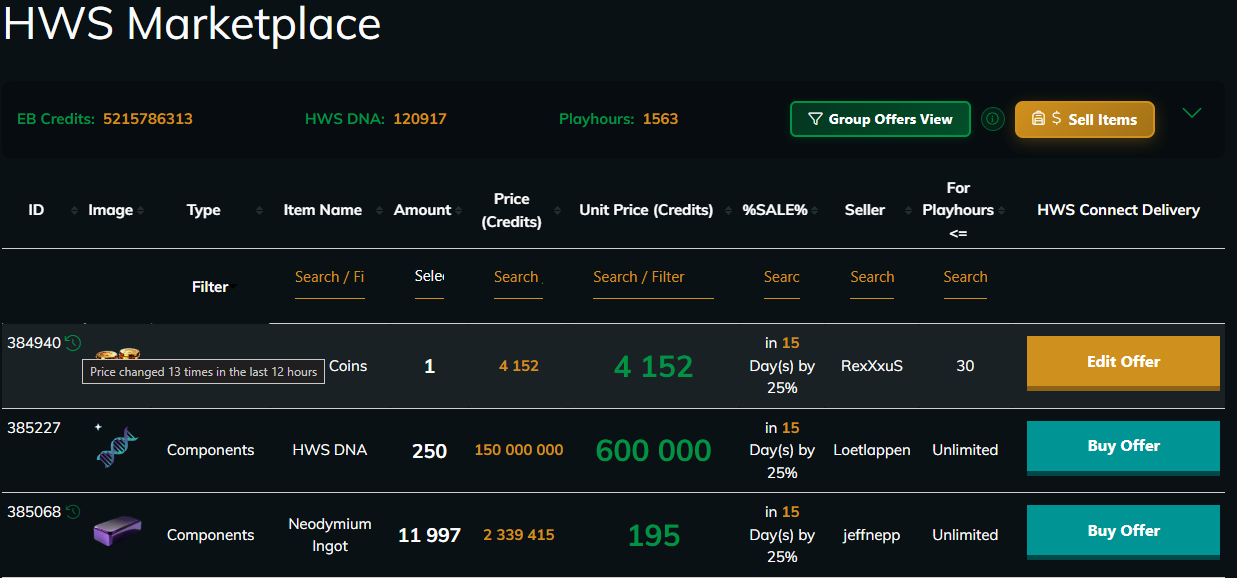Focus the Item Name search field
Viewport: 1237px width, 578px height.
click(x=329, y=277)
